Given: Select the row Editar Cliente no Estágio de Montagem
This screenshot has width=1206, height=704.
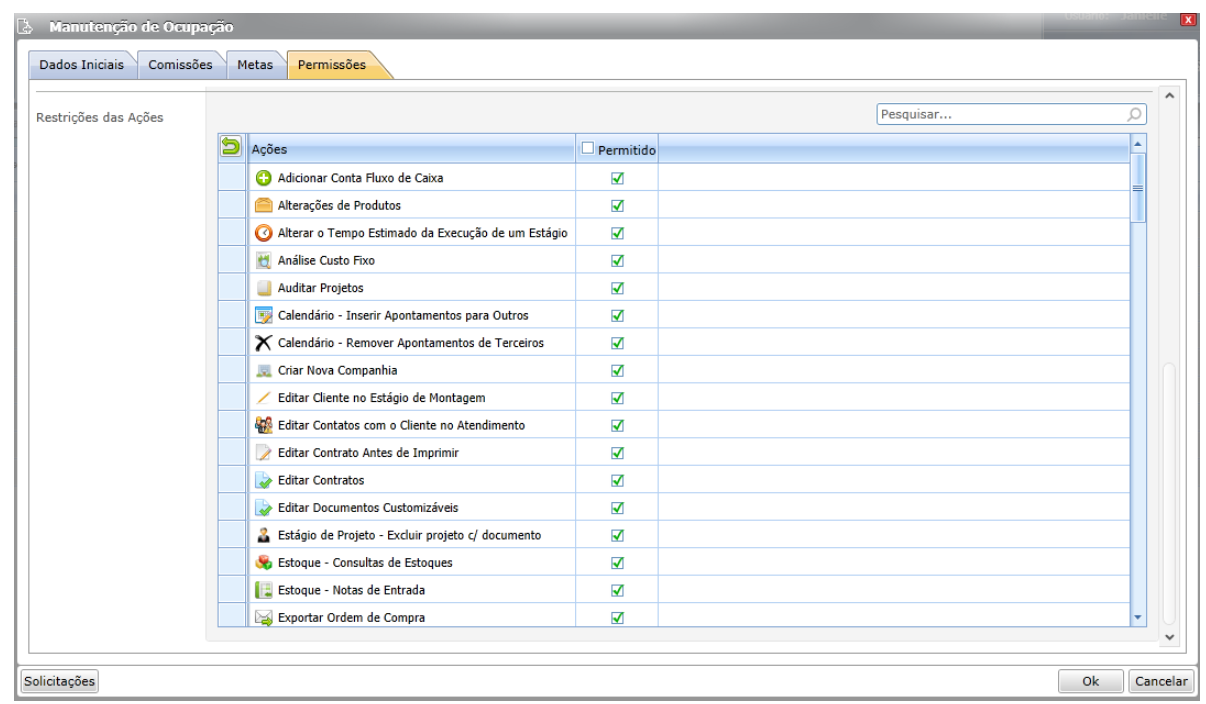Looking at the screenshot, I should (674, 398).
